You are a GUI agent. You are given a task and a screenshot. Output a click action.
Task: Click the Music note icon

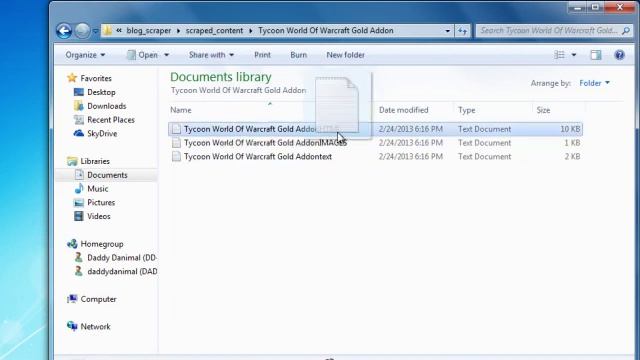pos(79,189)
